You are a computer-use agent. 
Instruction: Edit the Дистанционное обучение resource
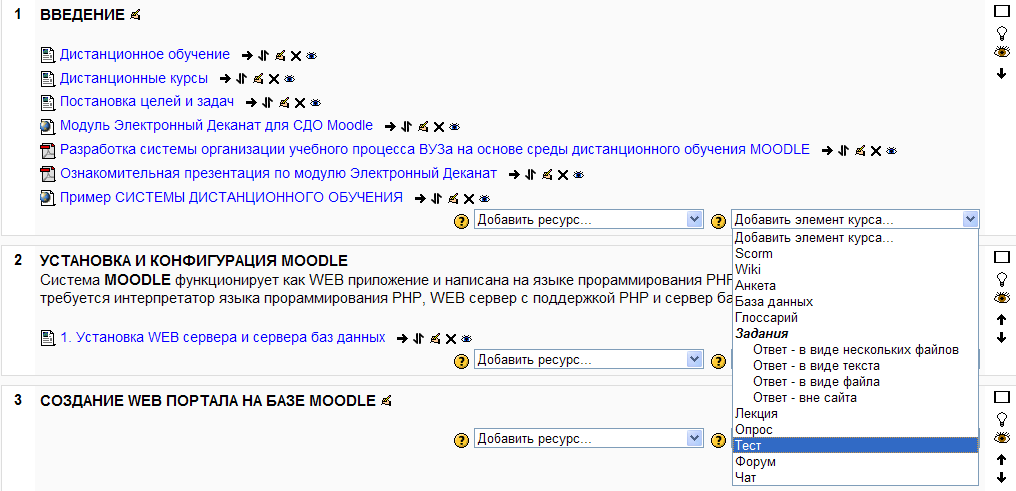(280, 56)
